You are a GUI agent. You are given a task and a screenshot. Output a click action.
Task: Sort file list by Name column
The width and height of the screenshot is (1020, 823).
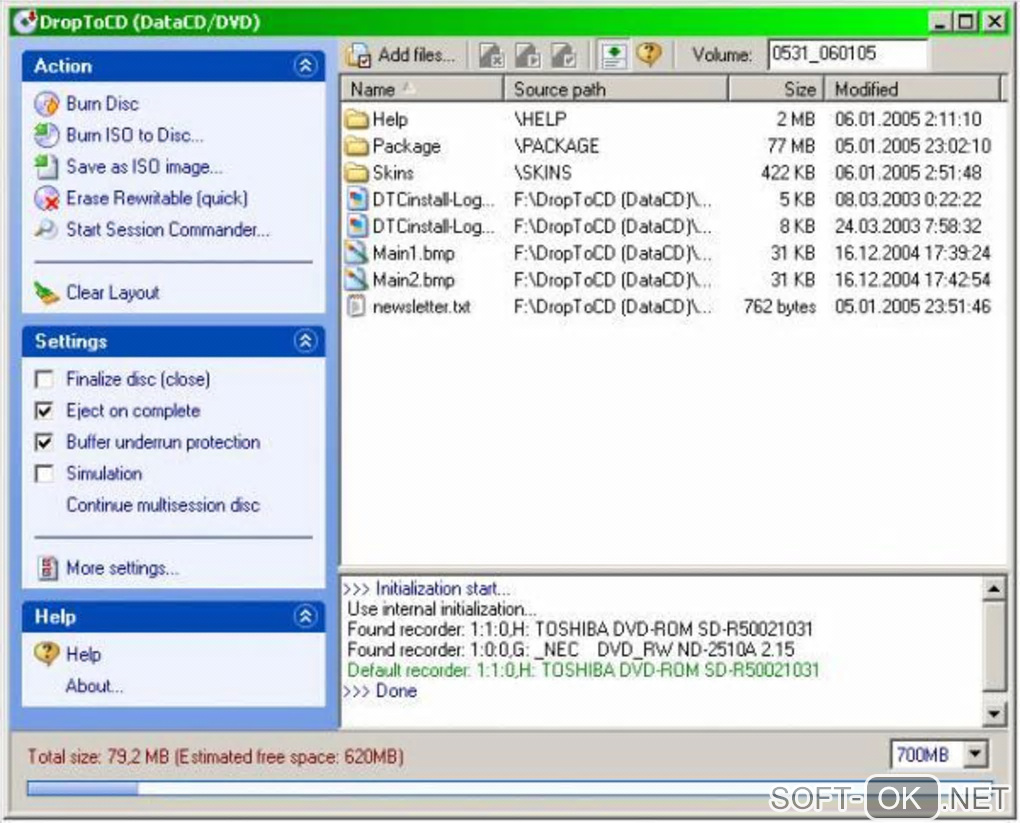point(422,89)
